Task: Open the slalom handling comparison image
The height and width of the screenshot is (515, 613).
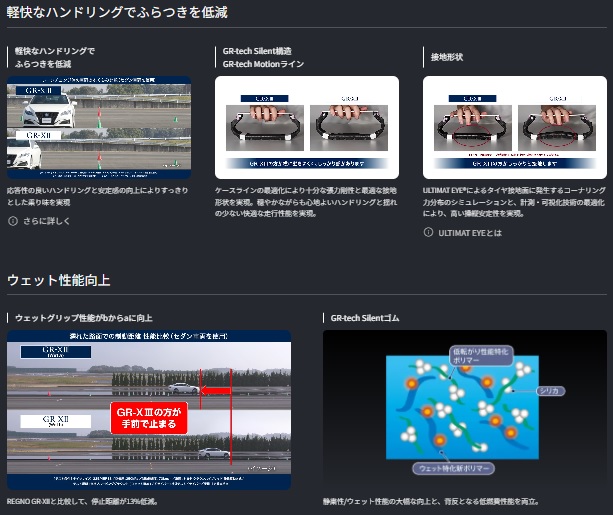Action: click(x=99, y=127)
